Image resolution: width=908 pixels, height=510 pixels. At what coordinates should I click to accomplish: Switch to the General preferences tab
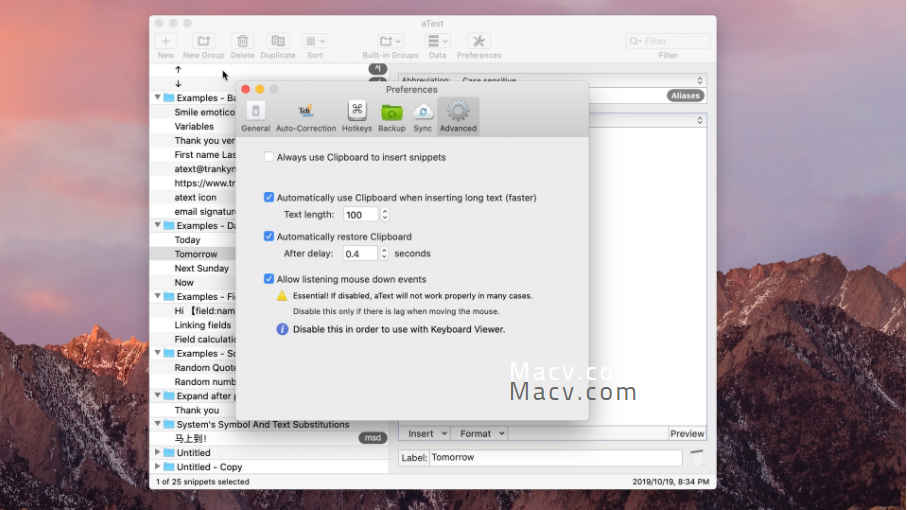255,116
